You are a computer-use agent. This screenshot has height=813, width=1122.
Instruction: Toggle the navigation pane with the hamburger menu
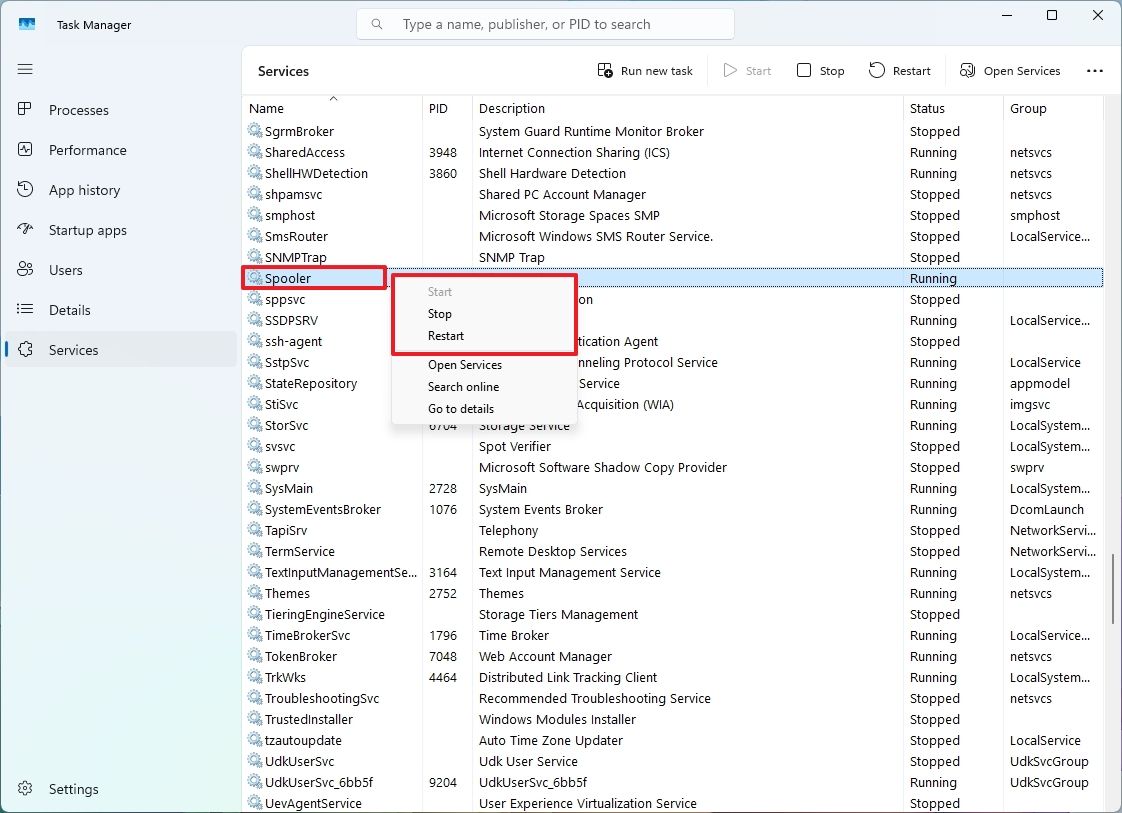(x=25, y=69)
